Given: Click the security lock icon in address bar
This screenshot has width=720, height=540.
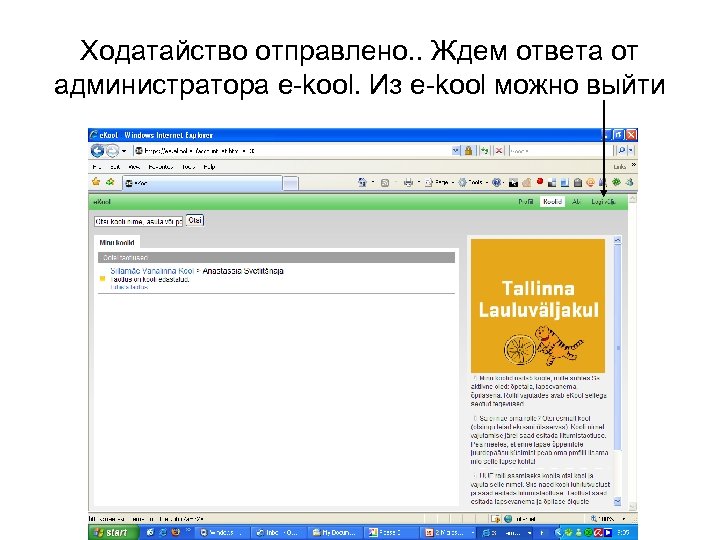Looking at the screenshot, I should (x=468, y=151).
